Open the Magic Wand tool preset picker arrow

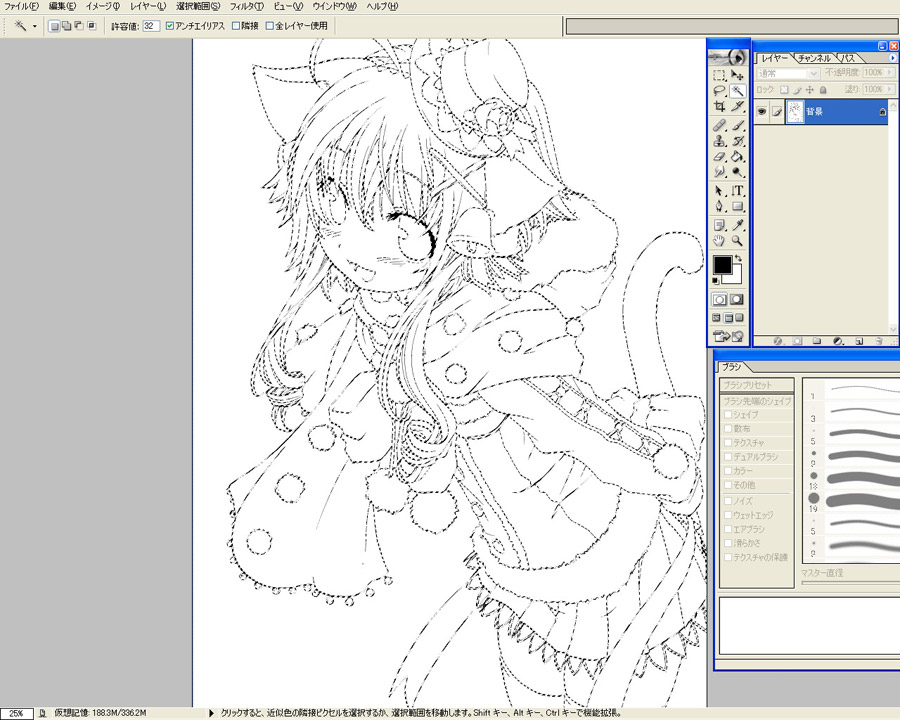pyautogui.click(x=34, y=26)
